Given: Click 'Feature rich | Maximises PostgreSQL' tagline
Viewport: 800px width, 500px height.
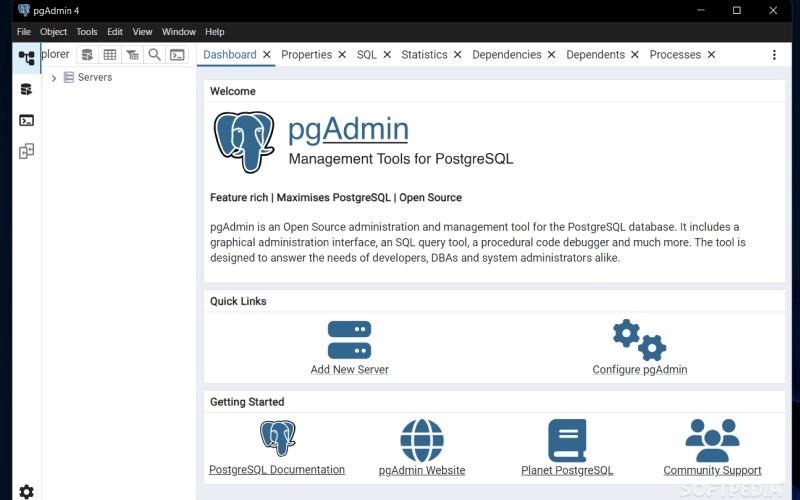Looking at the screenshot, I should [336, 197].
